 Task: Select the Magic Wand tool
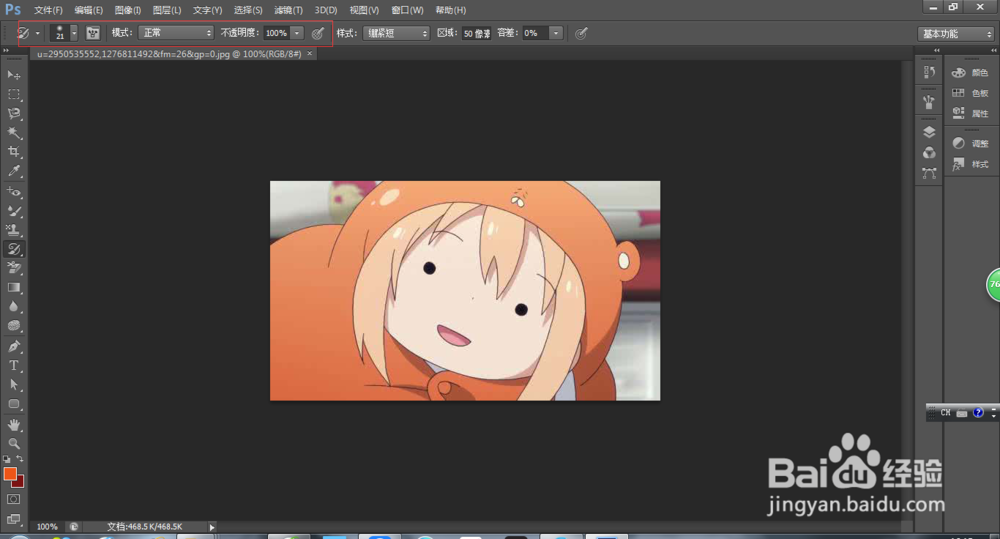13,133
